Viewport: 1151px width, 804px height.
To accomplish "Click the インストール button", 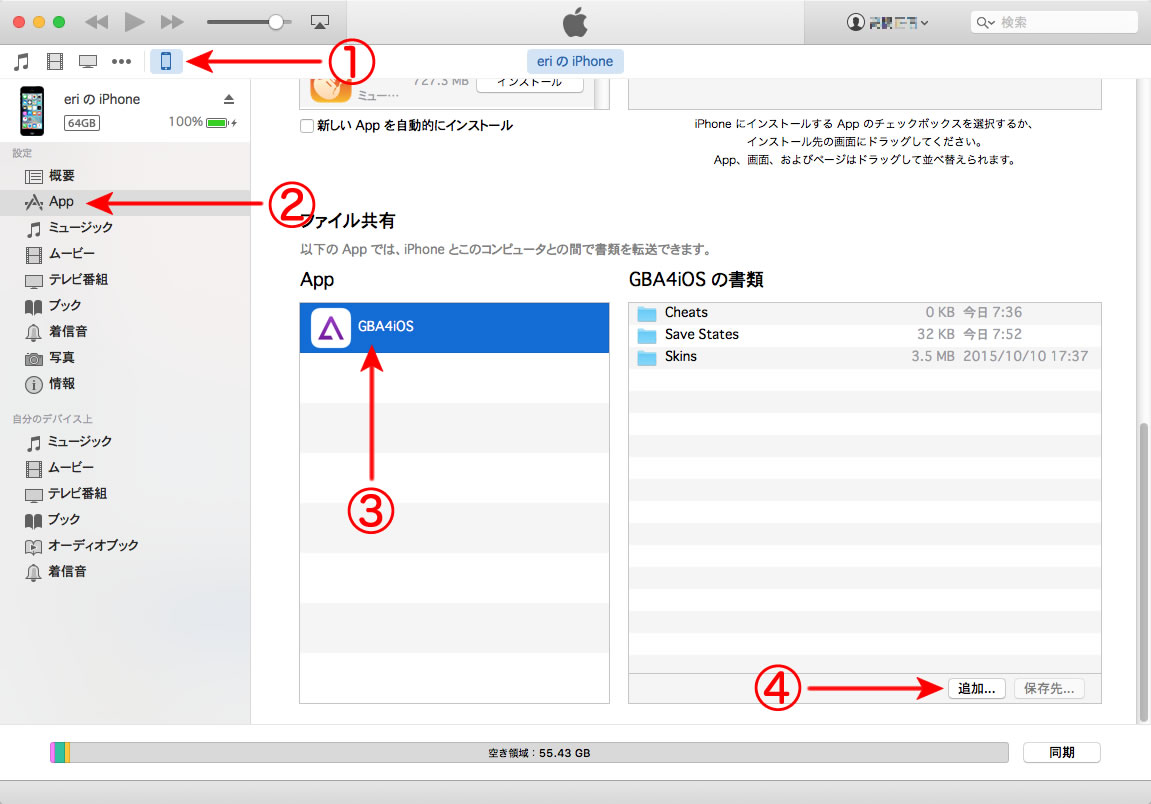I will (530, 82).
